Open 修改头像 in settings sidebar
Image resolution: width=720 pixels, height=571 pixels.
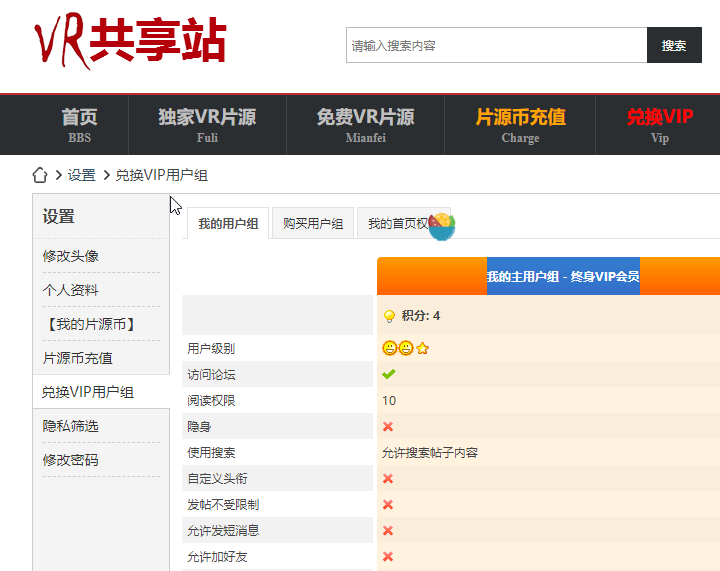click(x=71, y=256)
